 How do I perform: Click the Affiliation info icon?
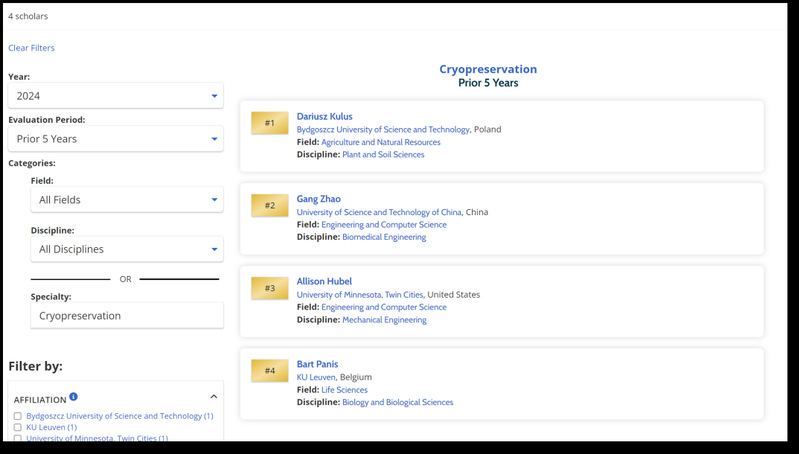pyautogui.click(x=73, y=396)
